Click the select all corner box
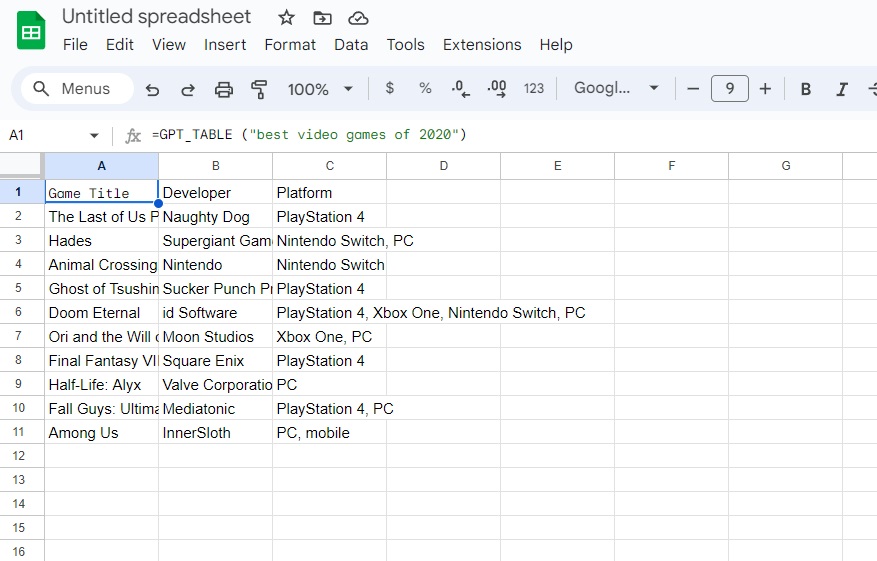The width and height of the screenshot is (877, 561). coord(22,166)
